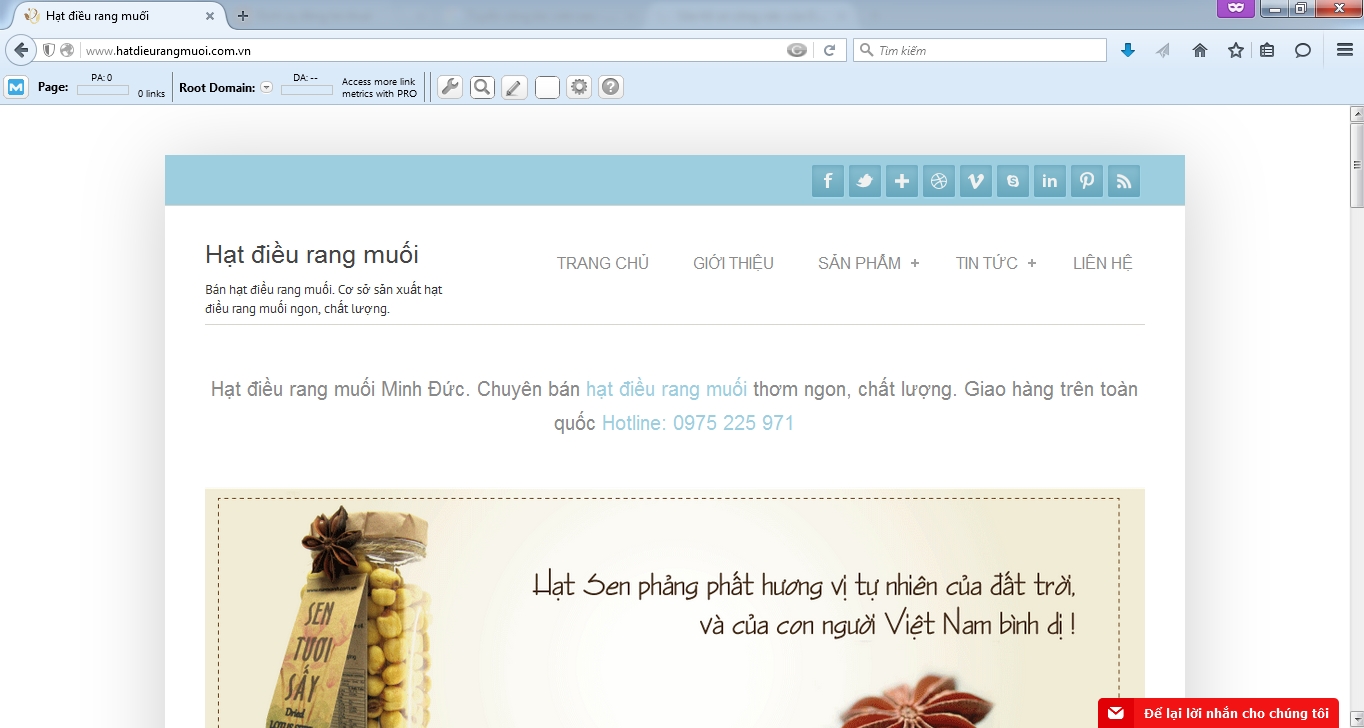Screen dimensions: 1364x728
Task: Click the MozBar logo icon
Action: 17,87
